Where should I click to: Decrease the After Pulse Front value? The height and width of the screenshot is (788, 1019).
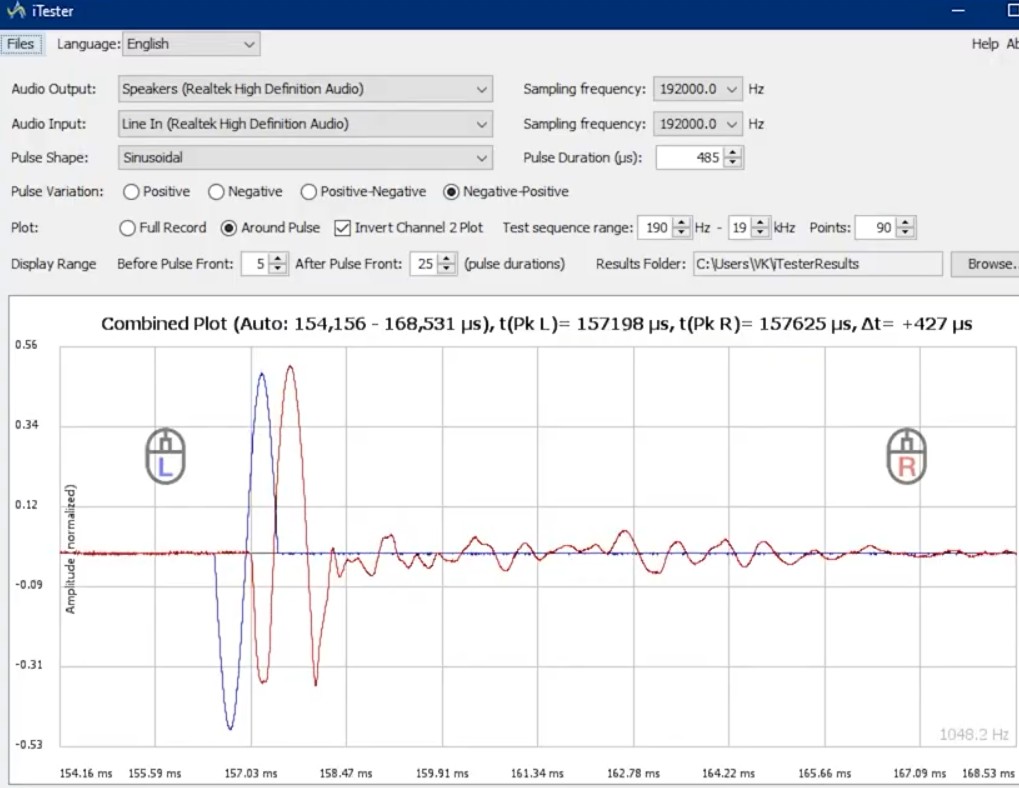point(446,269)
